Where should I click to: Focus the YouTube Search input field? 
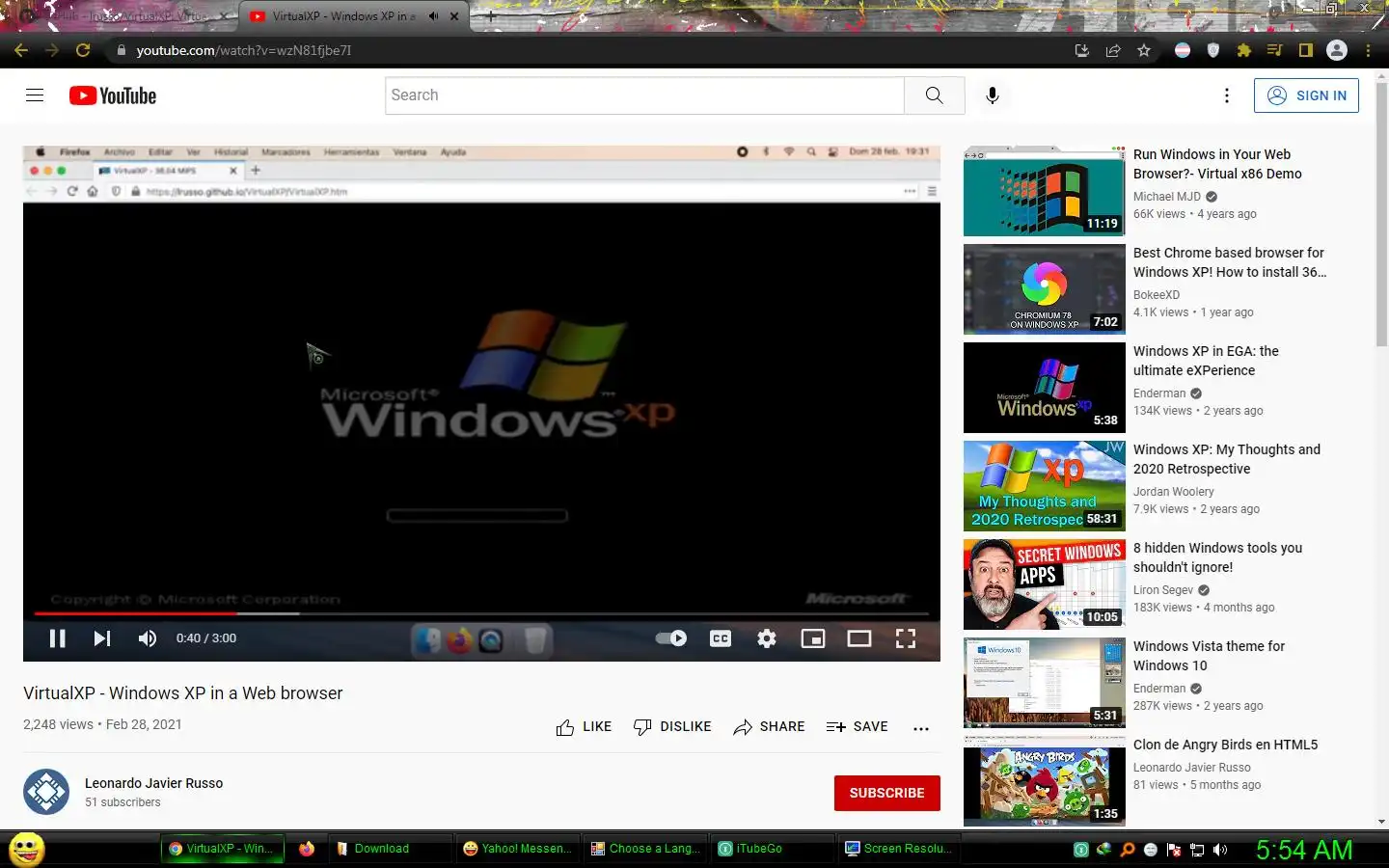coord(645,95)
